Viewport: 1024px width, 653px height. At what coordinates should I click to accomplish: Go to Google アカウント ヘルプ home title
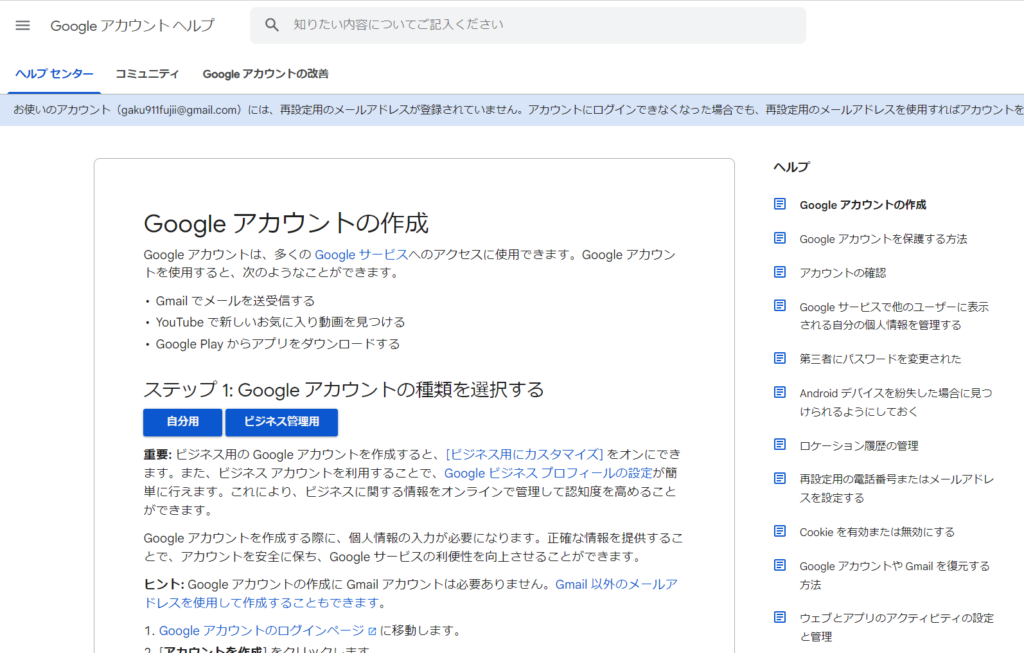click(x=133, y=25)
